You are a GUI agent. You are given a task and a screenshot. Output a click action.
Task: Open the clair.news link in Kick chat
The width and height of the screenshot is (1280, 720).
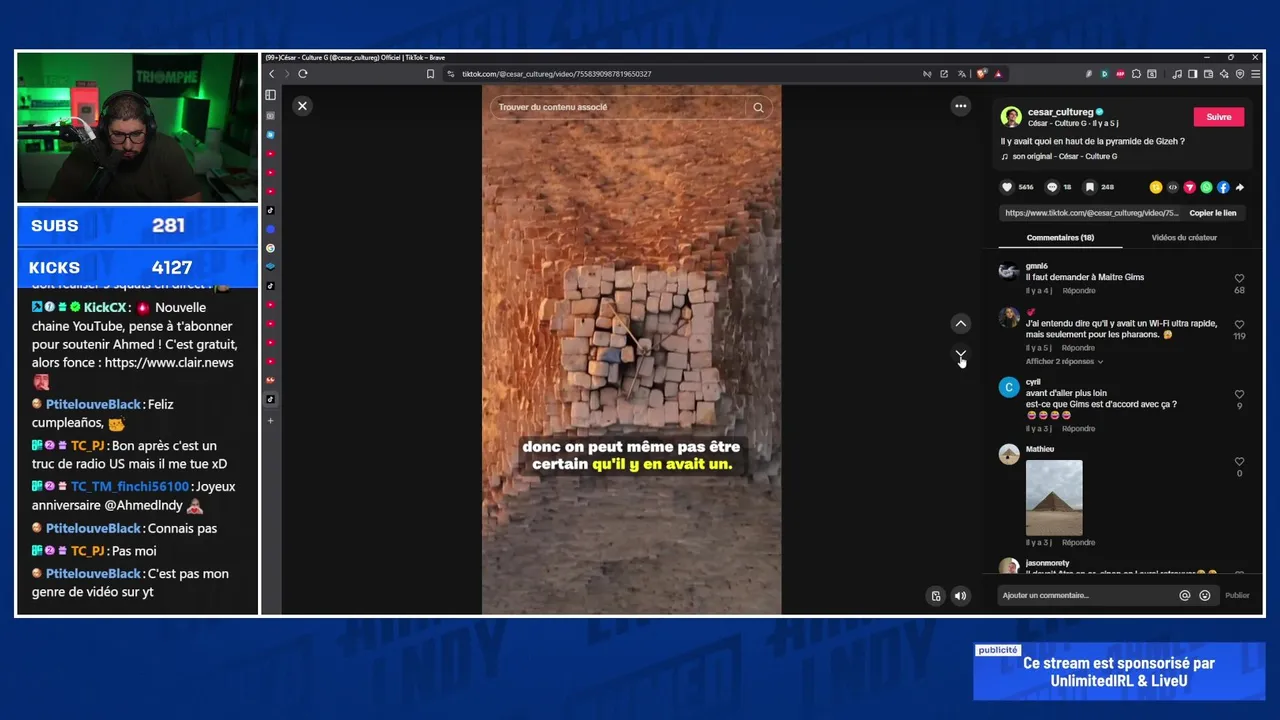pyautogui.click(x=169, y=363)
